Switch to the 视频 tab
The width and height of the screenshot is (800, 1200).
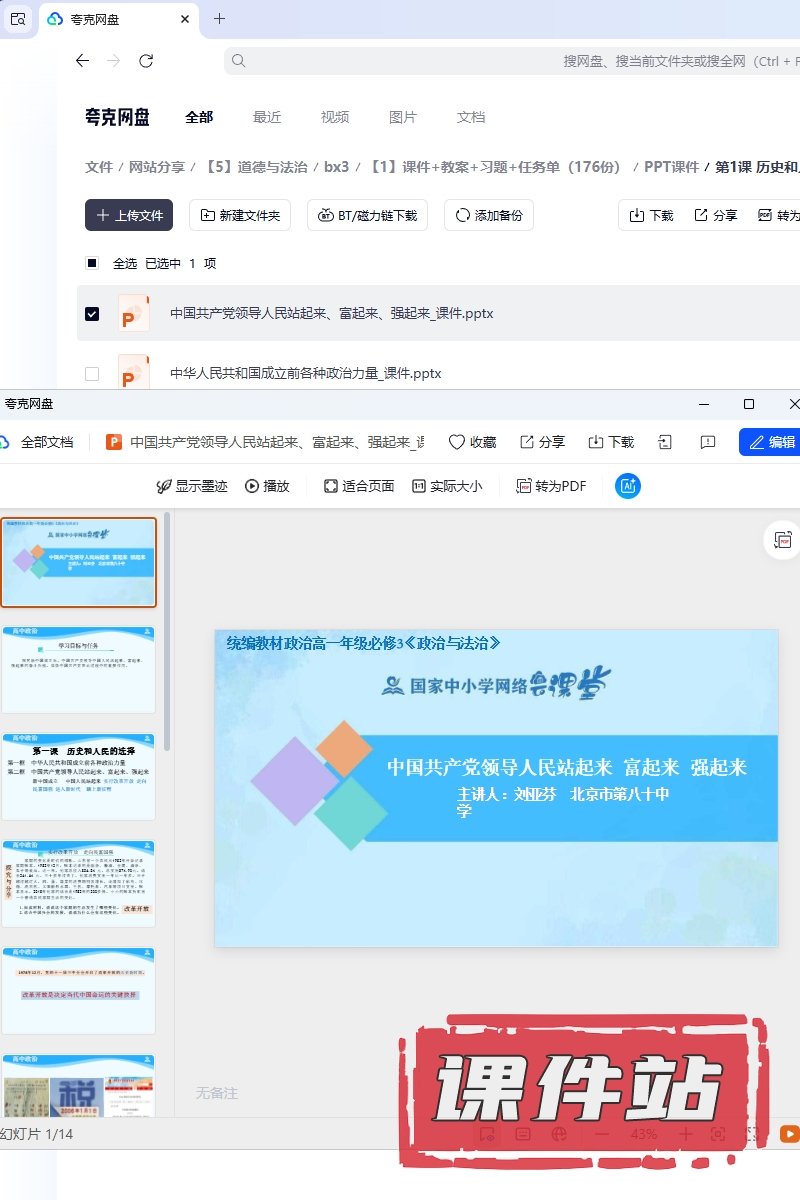click(x=335, y=117)
